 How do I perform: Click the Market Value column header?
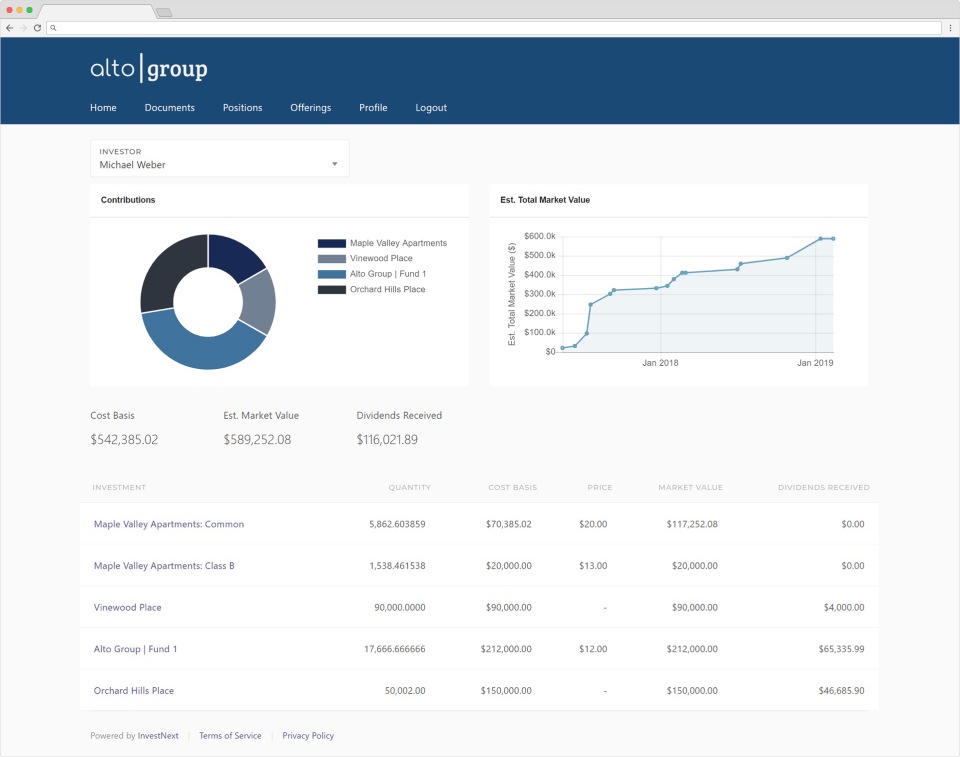[x=691, y=488]
